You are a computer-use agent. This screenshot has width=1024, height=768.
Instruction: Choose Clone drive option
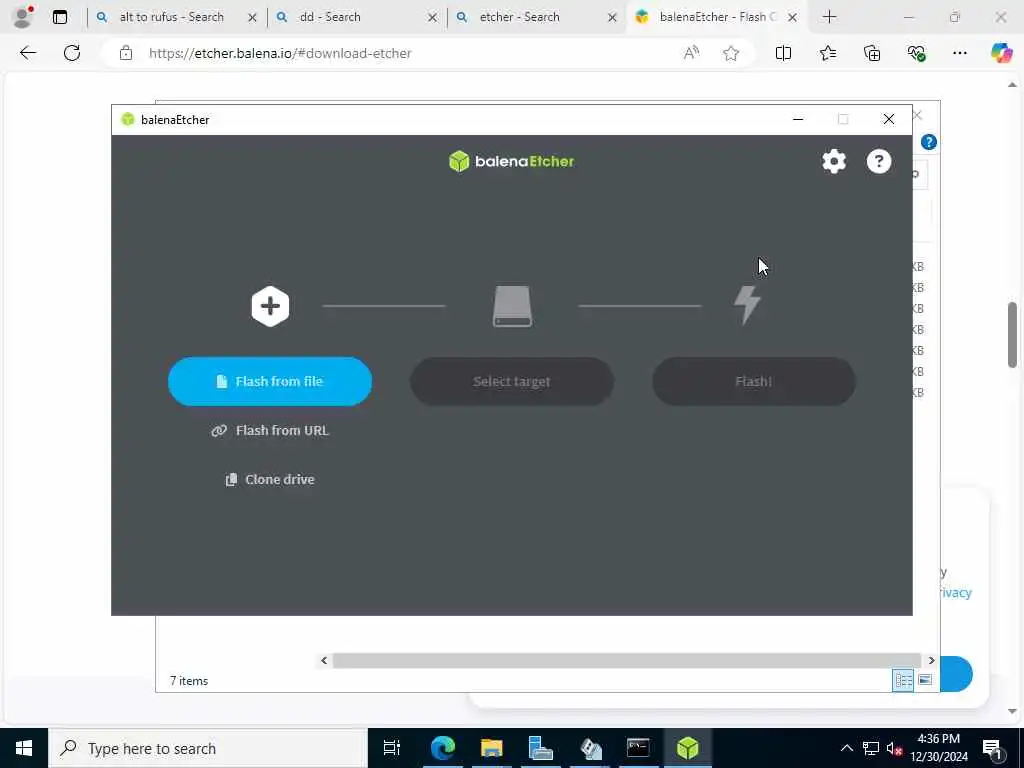(x=270, y=479)
